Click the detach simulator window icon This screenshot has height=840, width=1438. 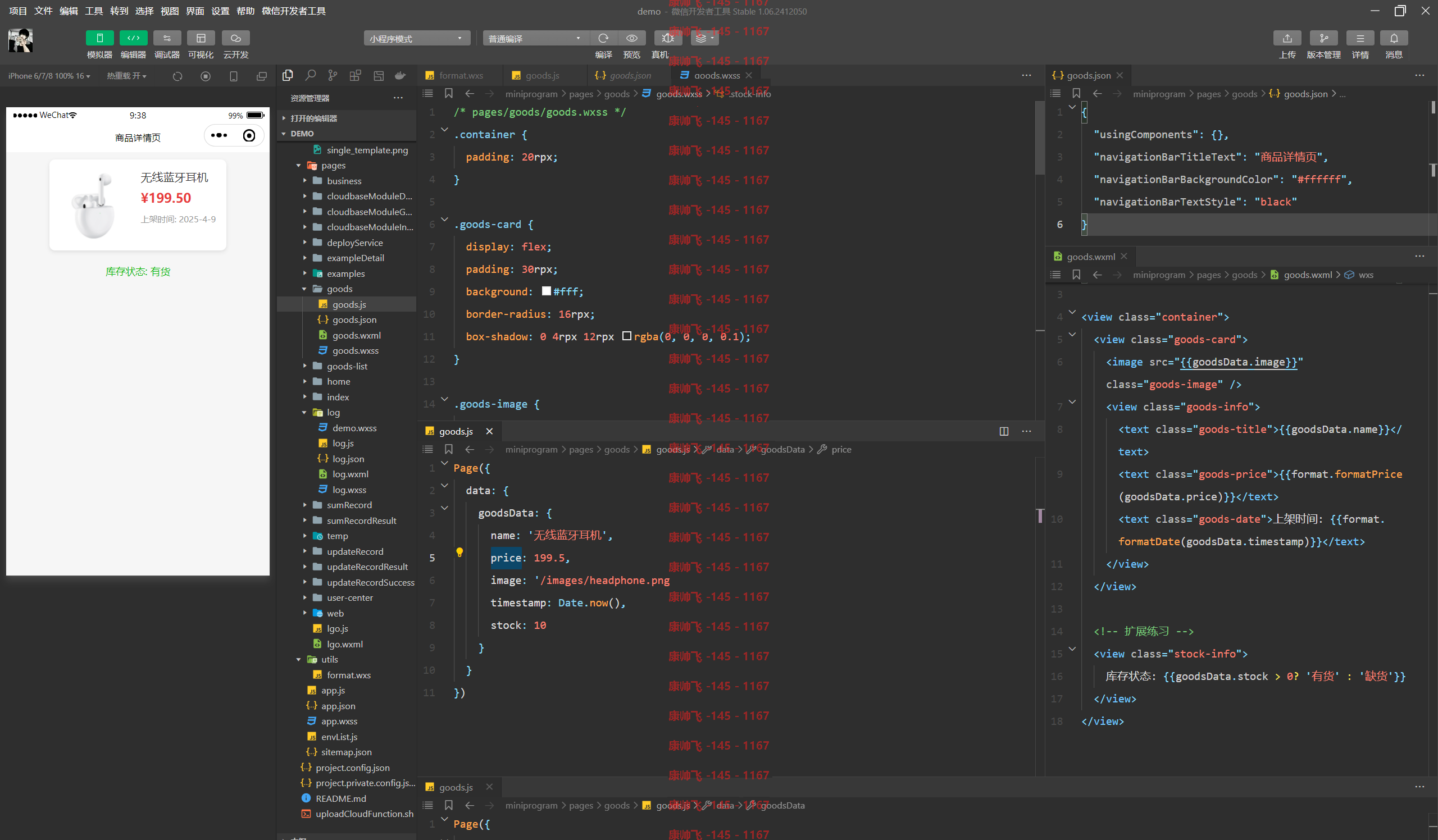(261, 76)
